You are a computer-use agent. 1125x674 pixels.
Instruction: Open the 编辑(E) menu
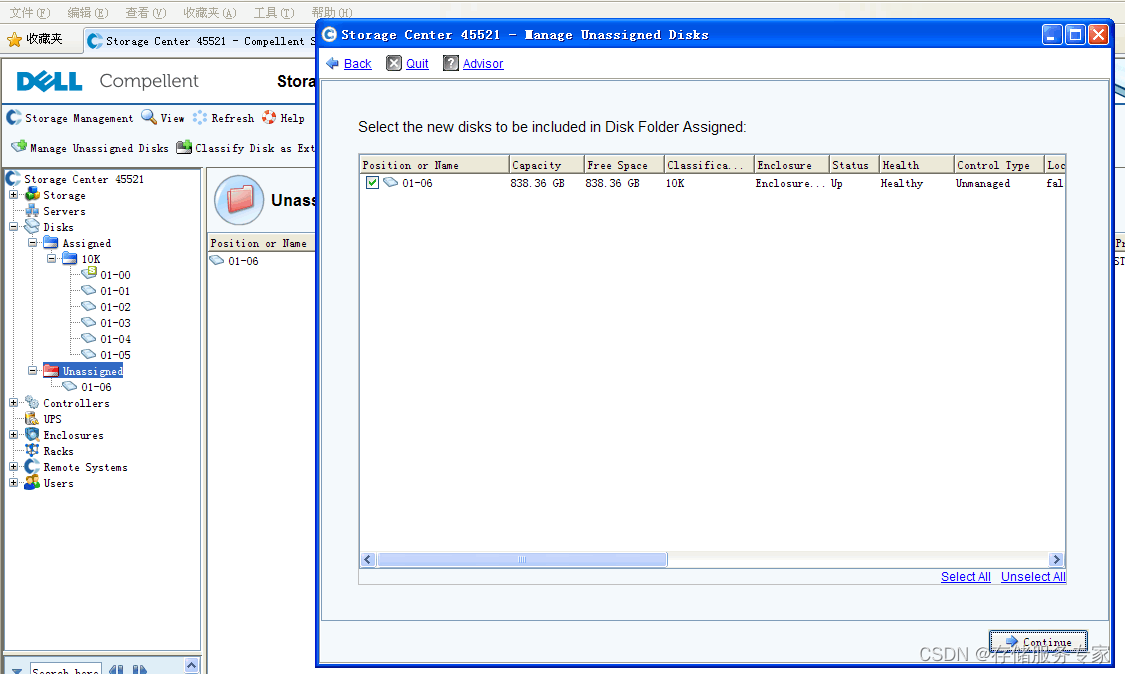pos(88,12)
